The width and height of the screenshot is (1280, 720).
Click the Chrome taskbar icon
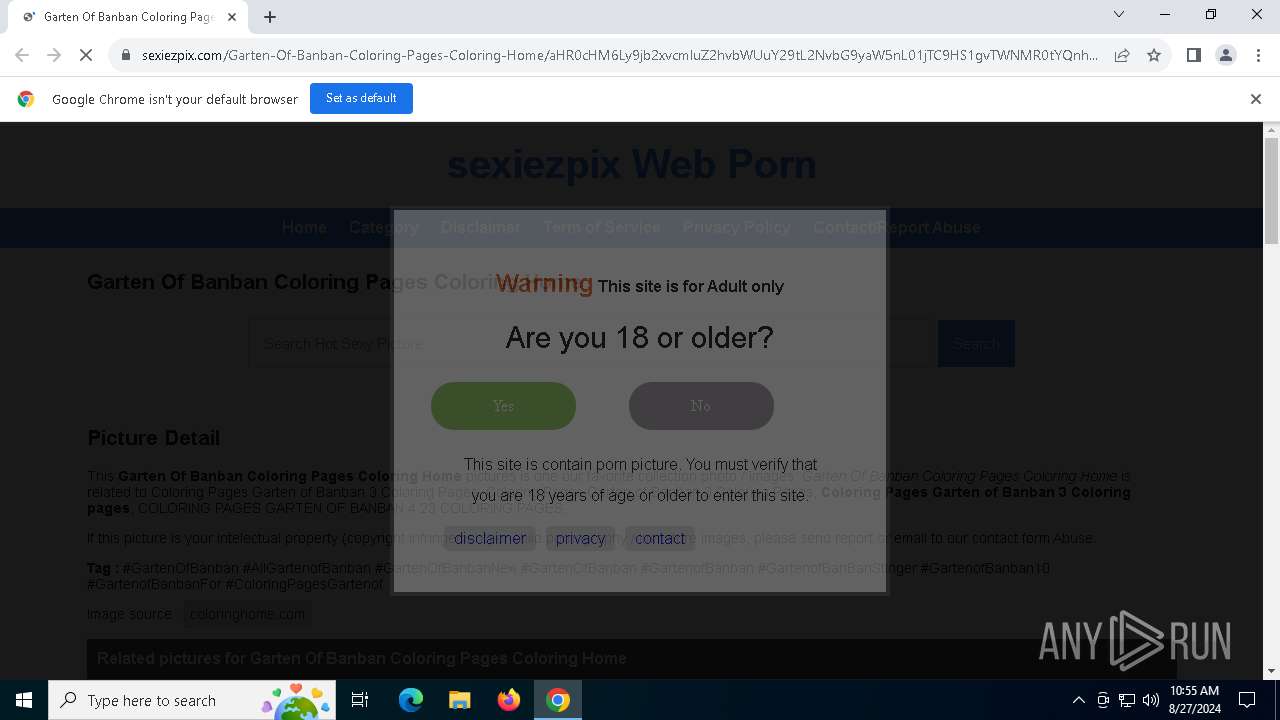pyautogui.click(x=558, y=700)
